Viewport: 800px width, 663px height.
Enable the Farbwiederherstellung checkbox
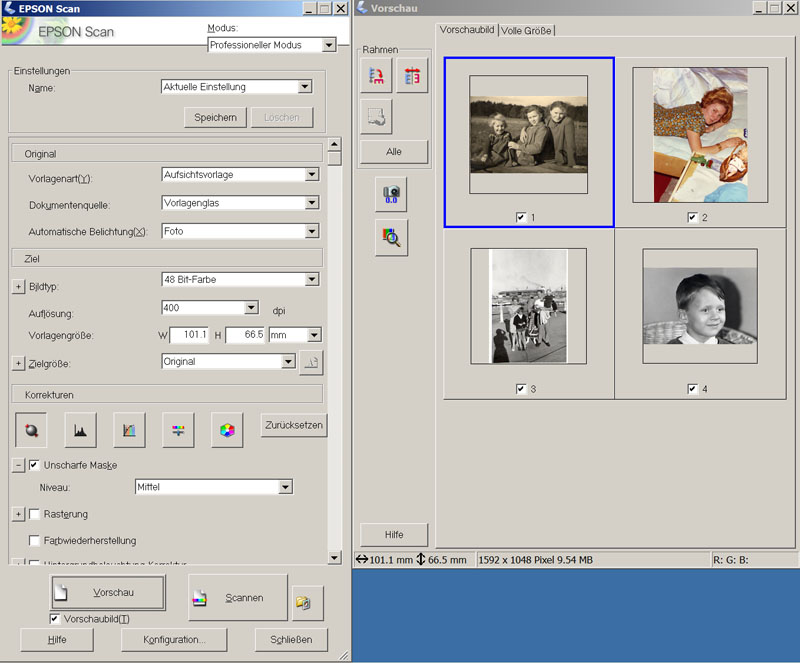pos(34,540)
